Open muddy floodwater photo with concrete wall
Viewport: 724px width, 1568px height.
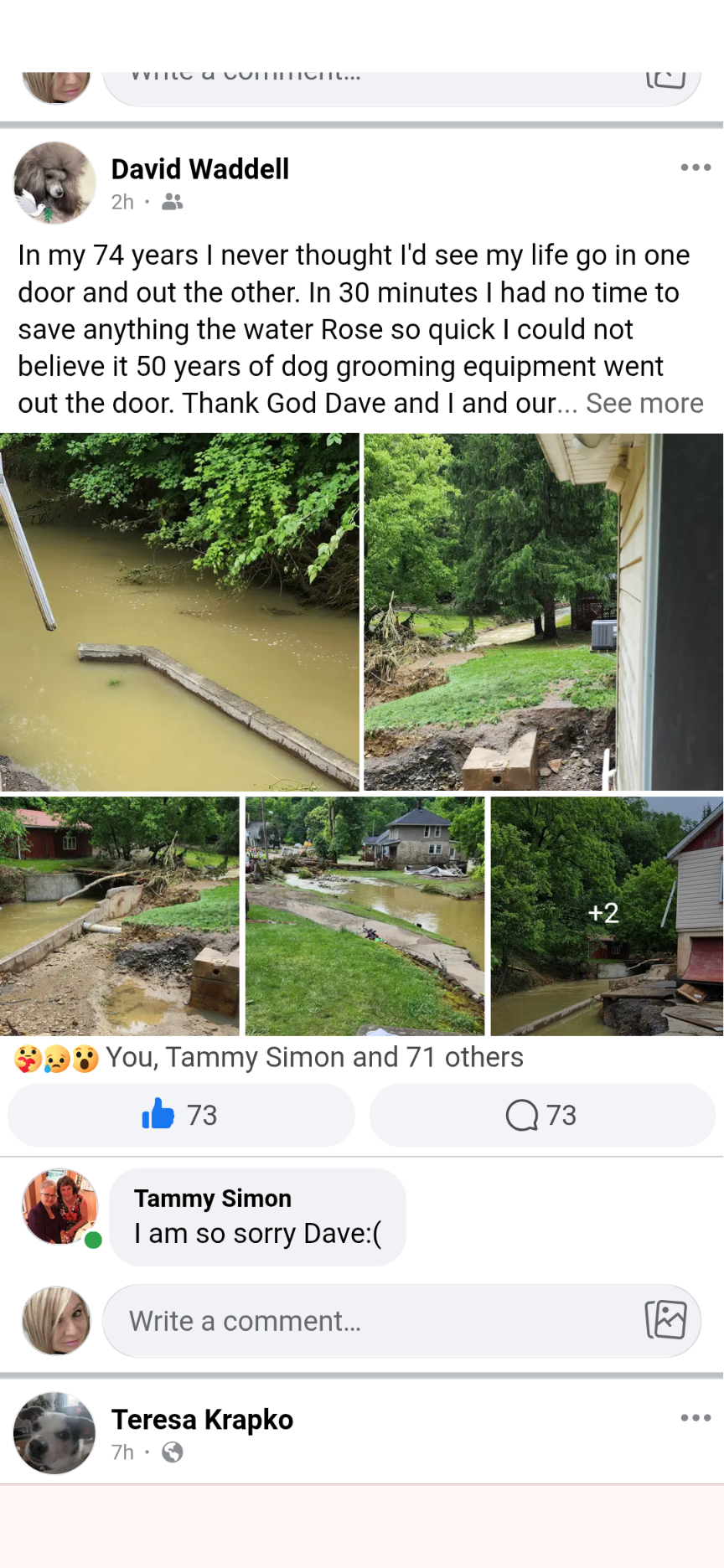[179, 612]
